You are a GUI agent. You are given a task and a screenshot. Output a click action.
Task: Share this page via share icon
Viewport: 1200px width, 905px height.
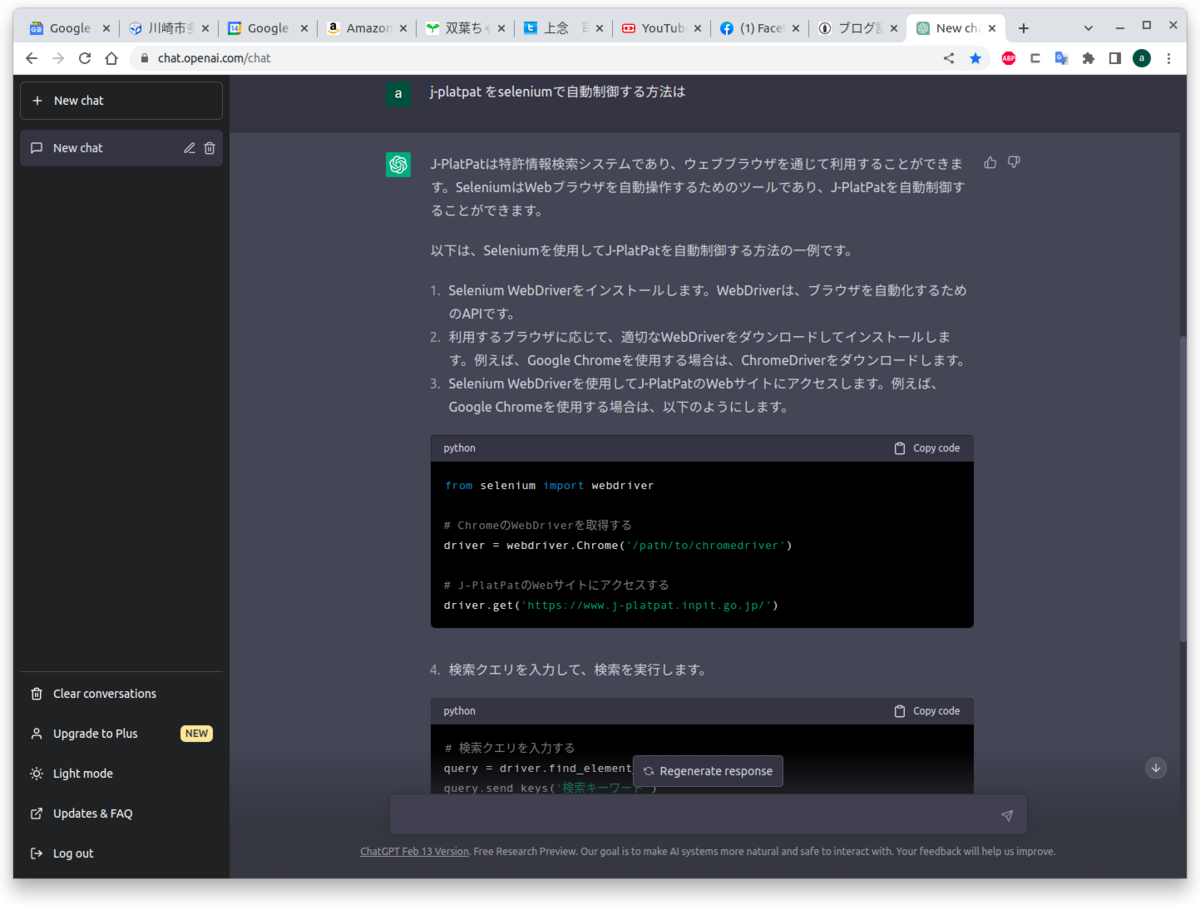tap(949, 58)
